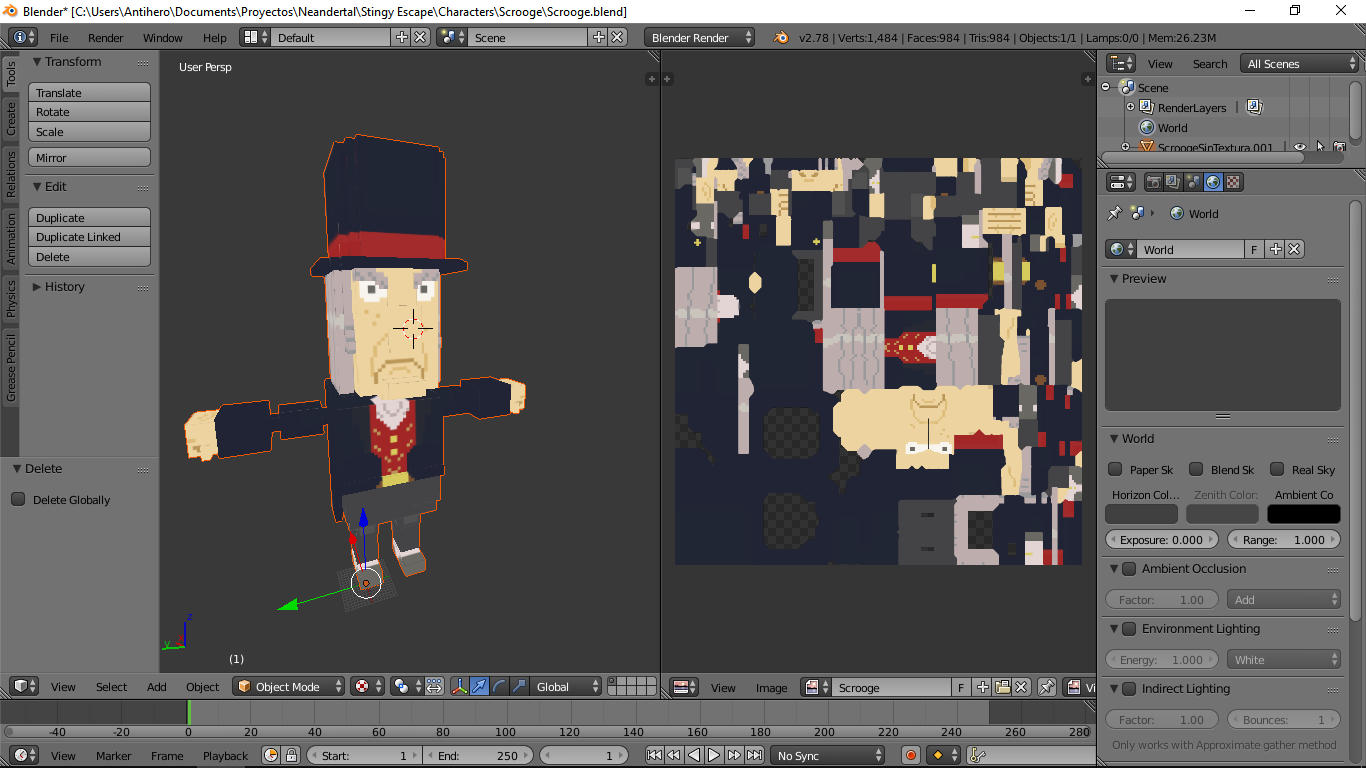
Task: Click the record auto-keyframe button in timeline
Action: [910, 756]
